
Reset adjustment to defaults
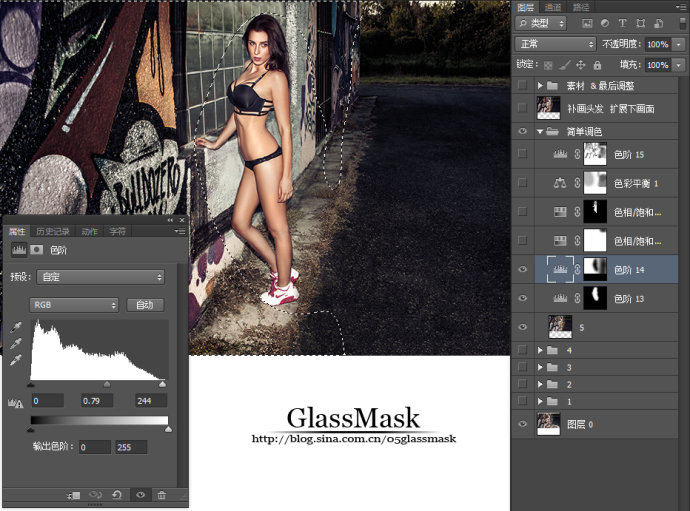(x=117, y=495)
